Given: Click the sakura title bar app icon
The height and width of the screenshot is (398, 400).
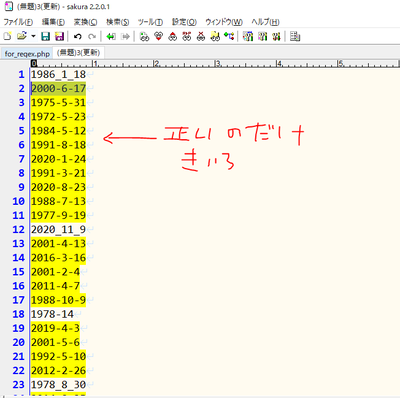Looking at the screenshot, I should click(x=8, y=7).
